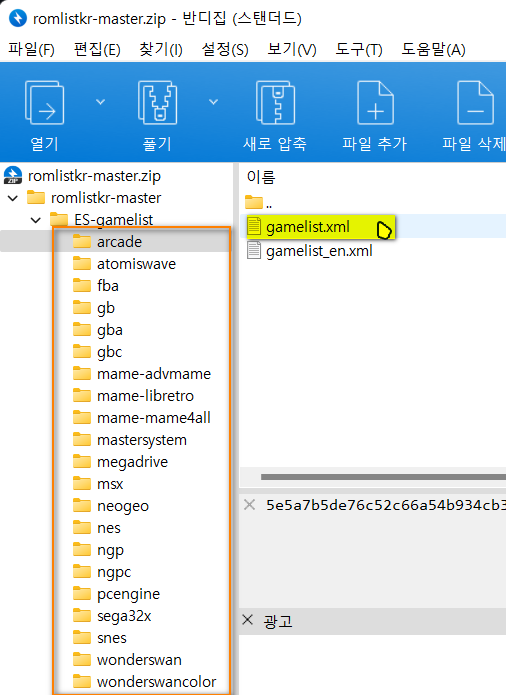Click the horizontal scrollbar in file list
This screenshot has width=506, height=695.
tap(383, 477)
